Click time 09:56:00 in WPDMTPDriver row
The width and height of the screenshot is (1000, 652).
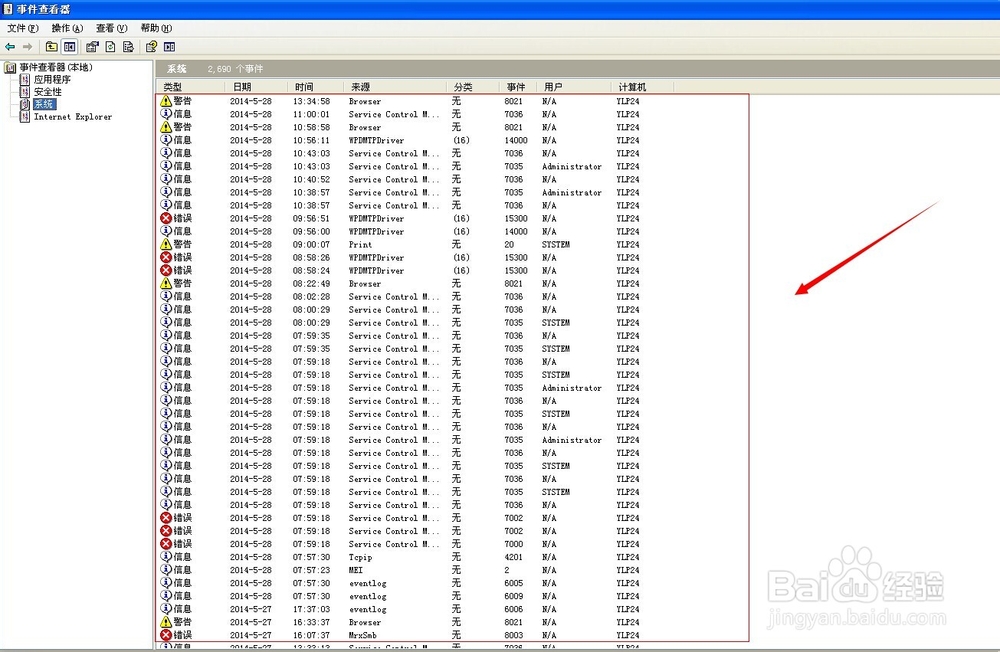pos(311,232)
